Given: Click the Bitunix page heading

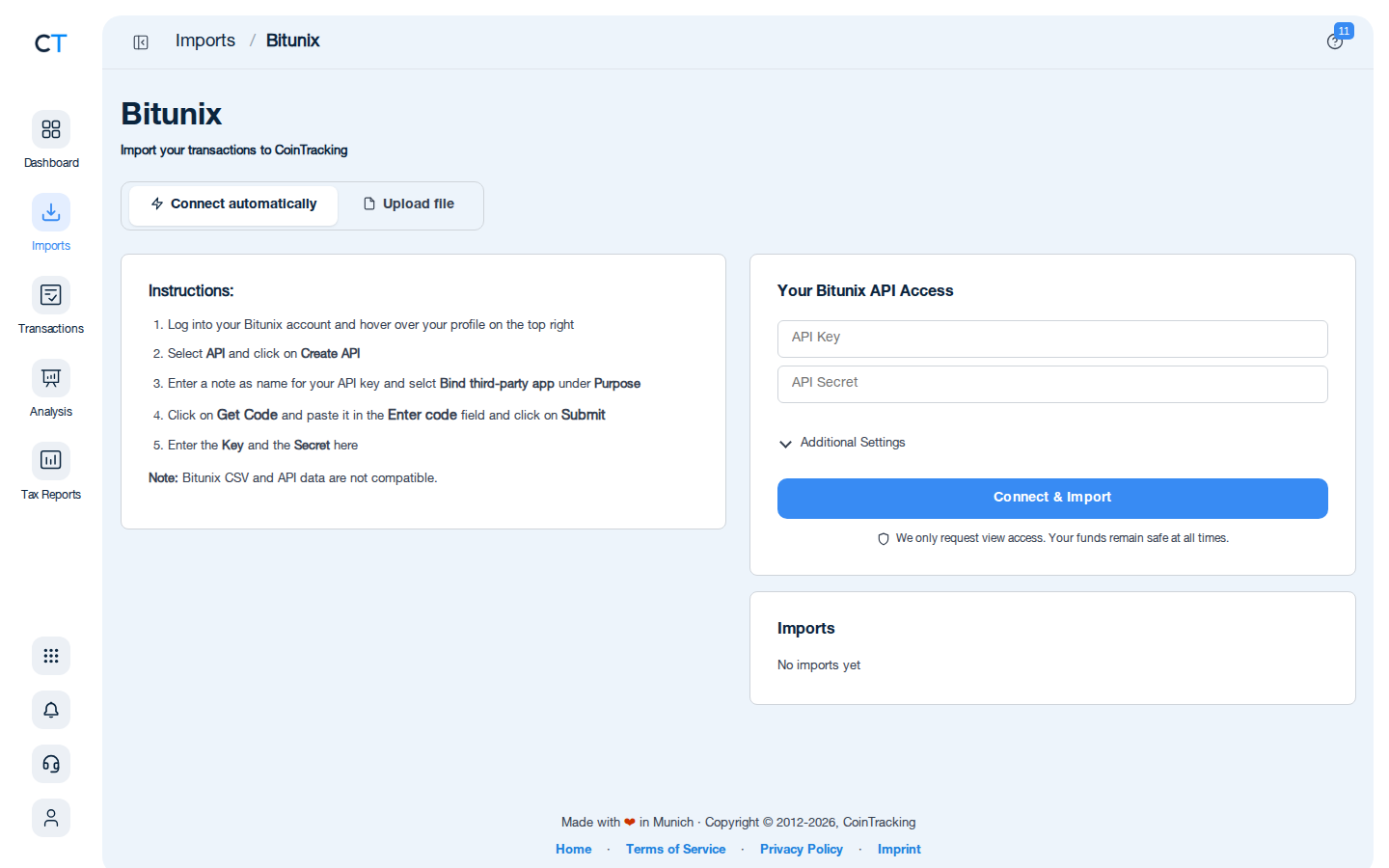Looking at the screenshot, I should tap(172, 114).
